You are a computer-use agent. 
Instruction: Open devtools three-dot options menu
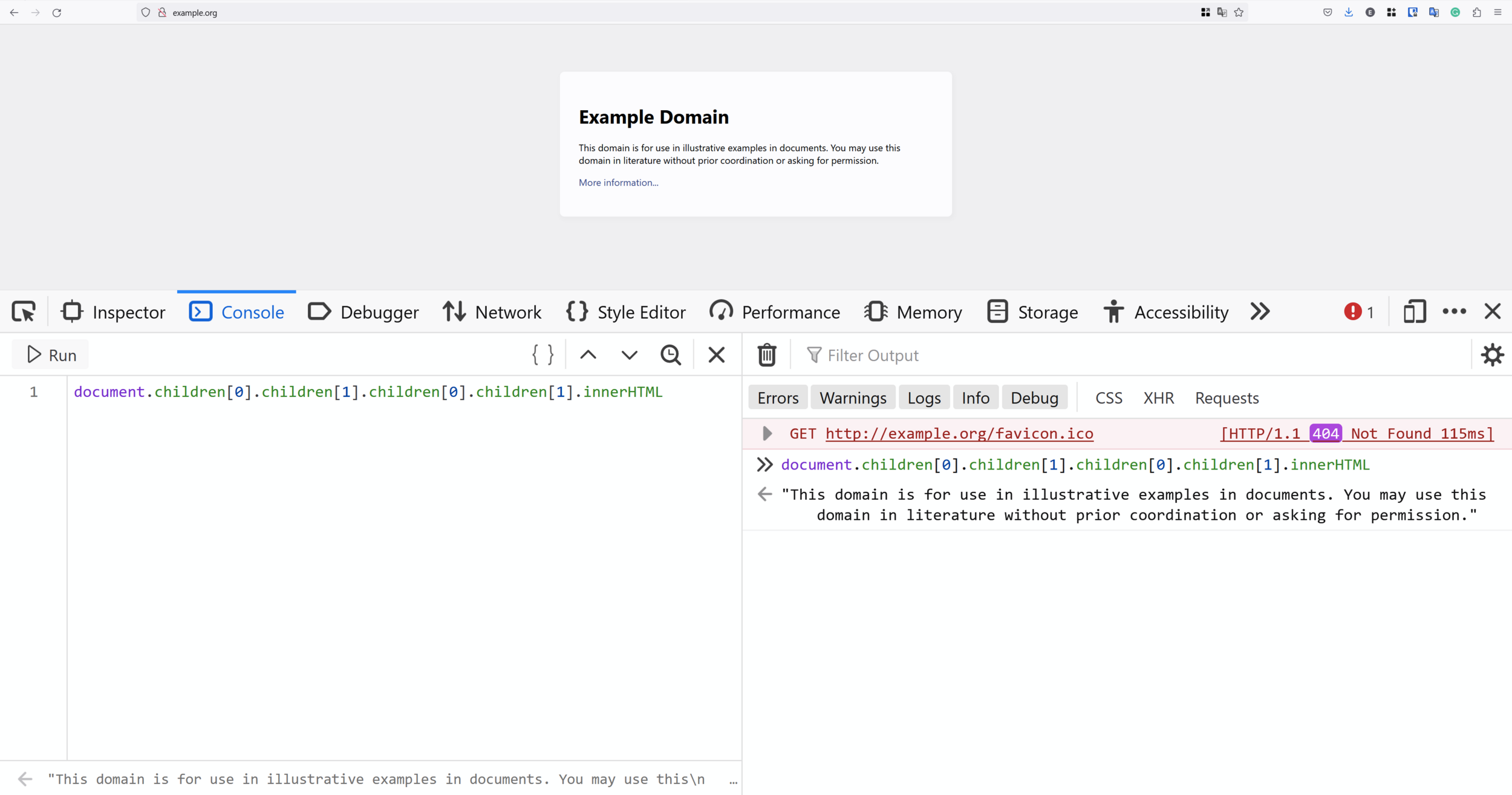[x=1454, y=312]
